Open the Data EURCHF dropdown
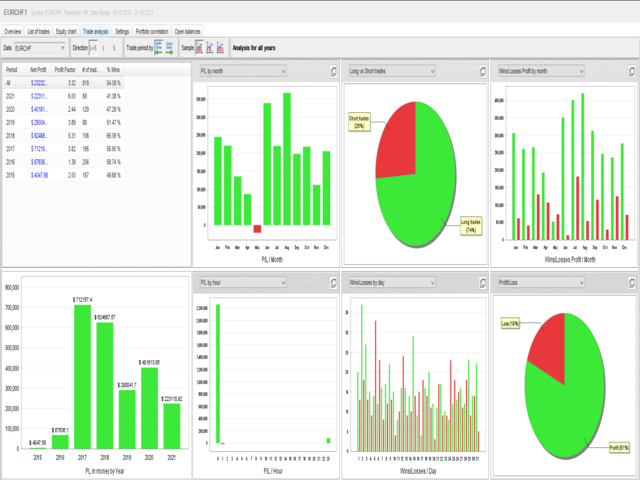This screenshot has width=640, height=480. pos(41,47)
